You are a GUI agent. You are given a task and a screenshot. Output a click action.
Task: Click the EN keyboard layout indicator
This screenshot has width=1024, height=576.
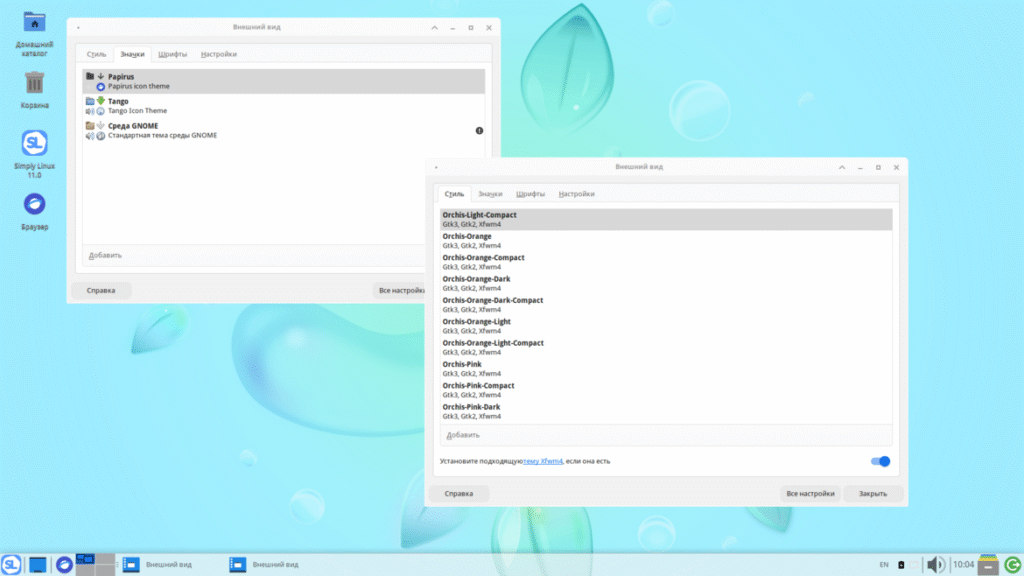click(x=884, y=563)
